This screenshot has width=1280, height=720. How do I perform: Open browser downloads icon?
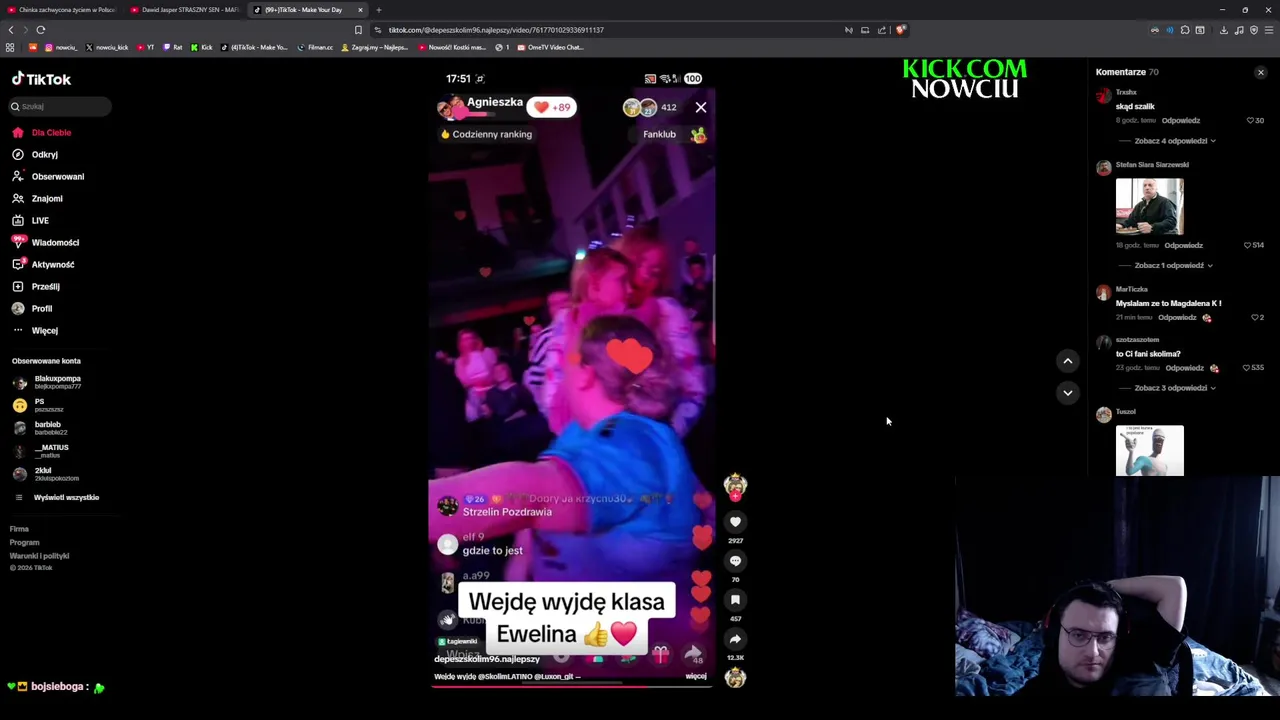(1223, 30)
